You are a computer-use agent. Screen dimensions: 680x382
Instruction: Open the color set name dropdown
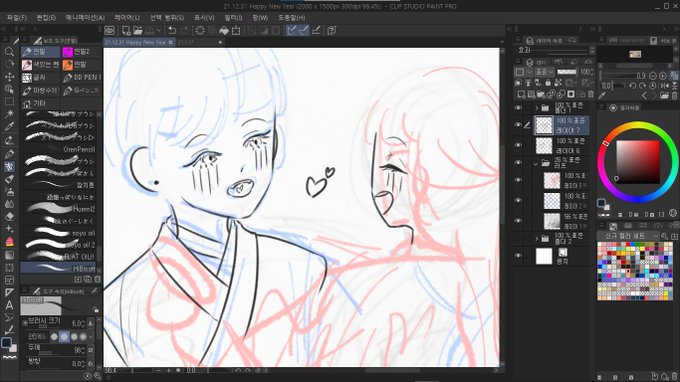pyautogui.click(x=628, y=236)
